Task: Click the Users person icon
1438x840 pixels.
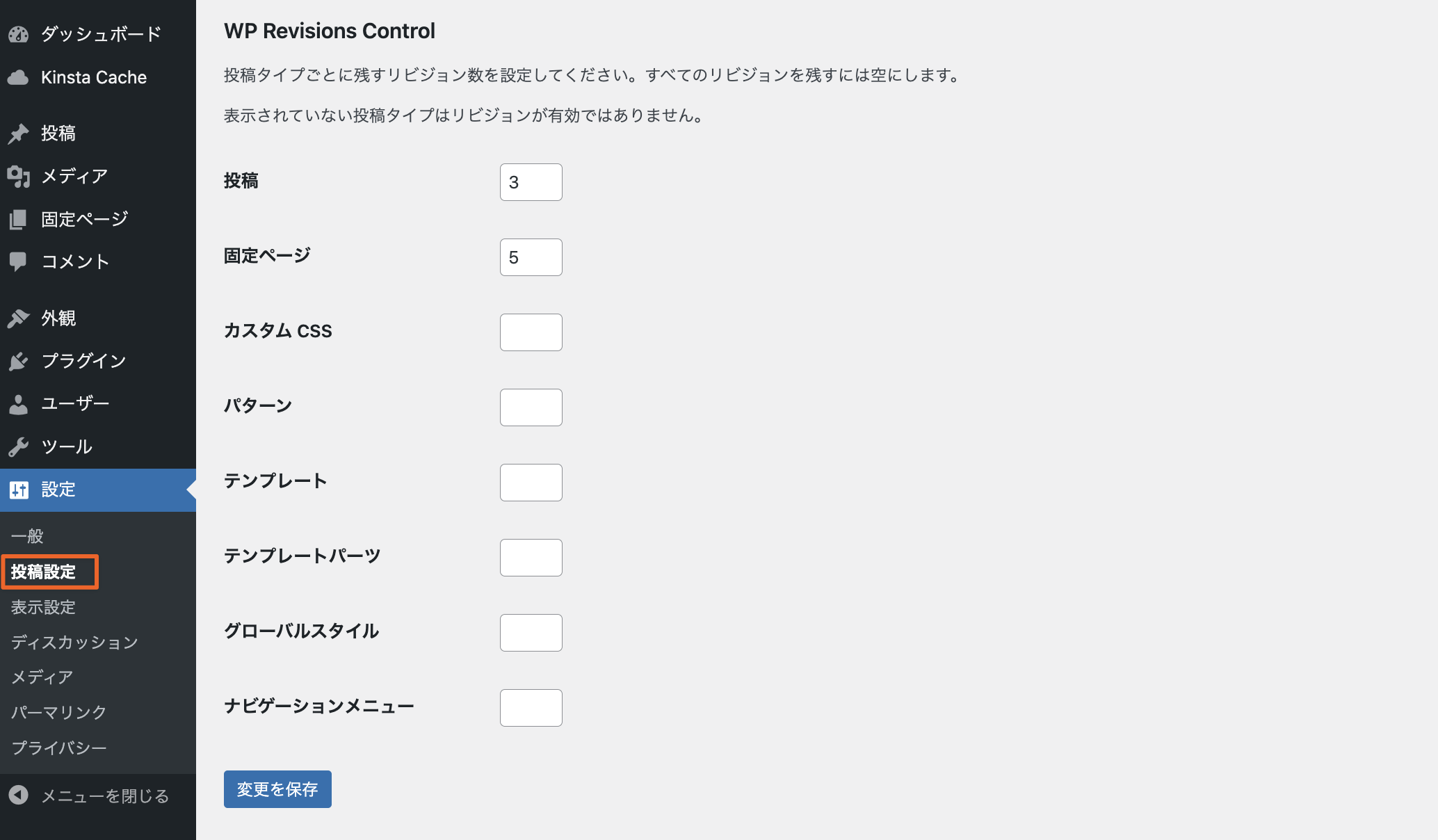Action: point(19,404)
